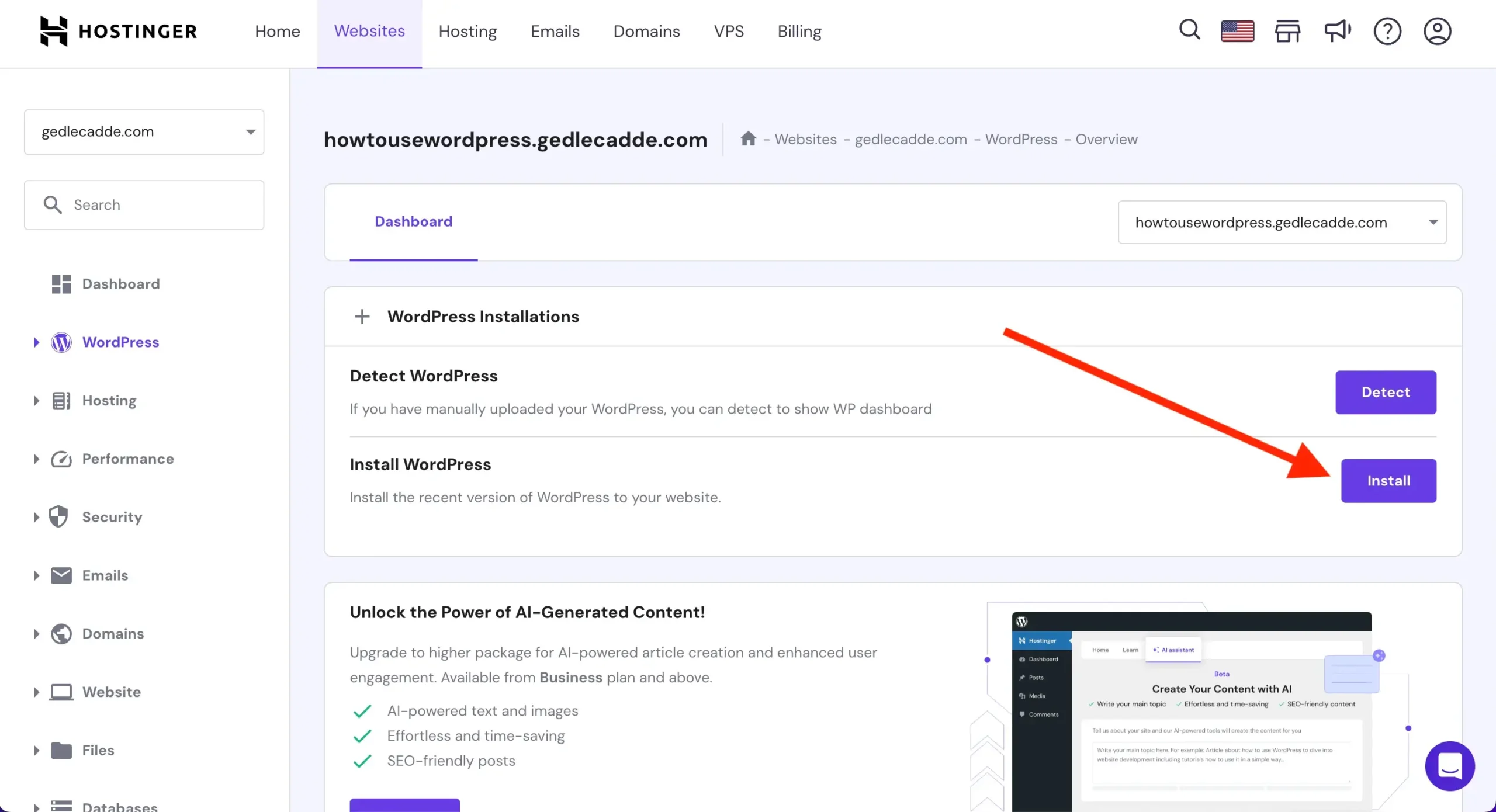This screenshot has width=1496, height=812.
Task: Open Emails in top navigation
Action: [555, 31]
